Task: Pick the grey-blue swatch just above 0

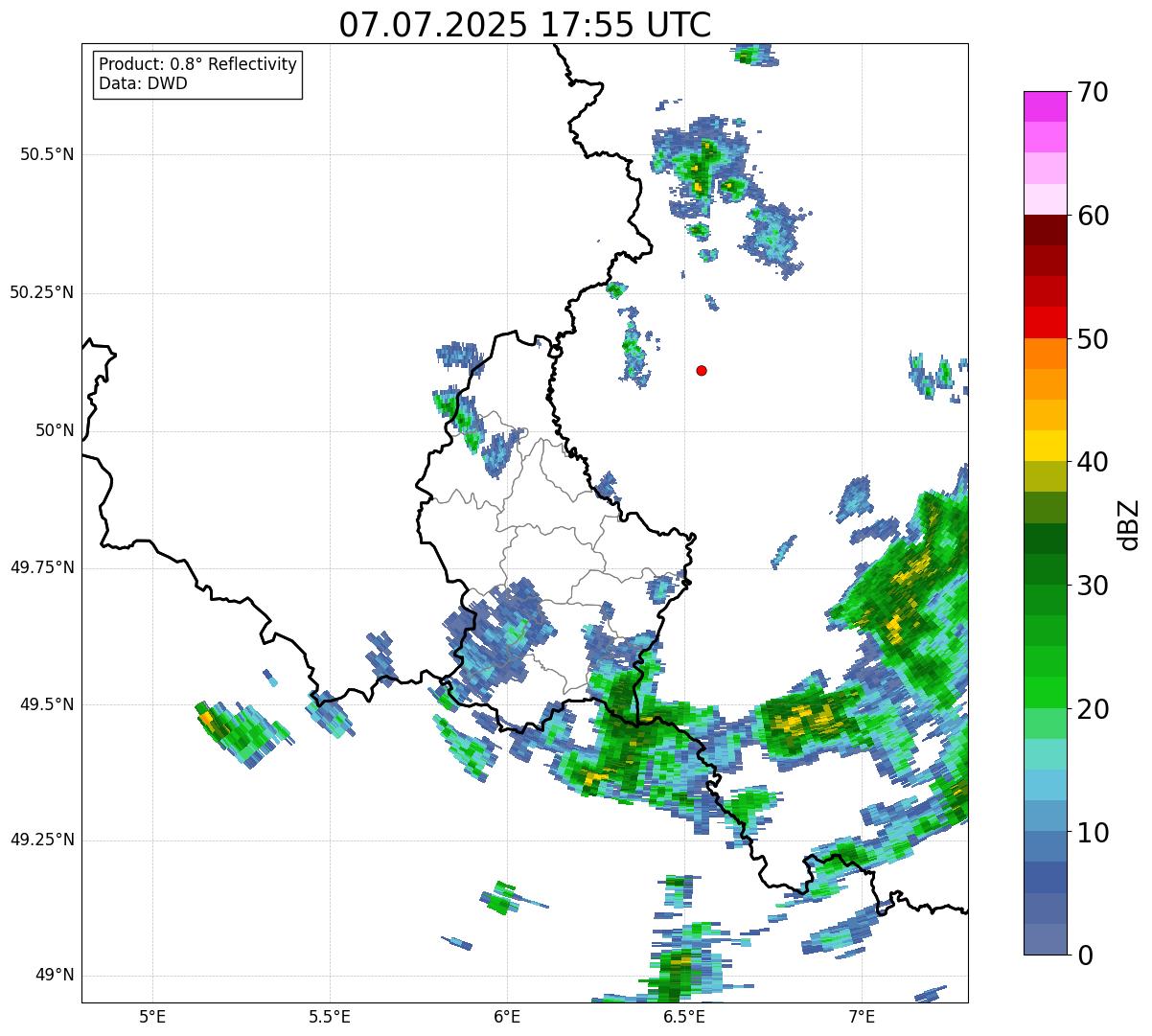Action: (x=1045, y=939)
